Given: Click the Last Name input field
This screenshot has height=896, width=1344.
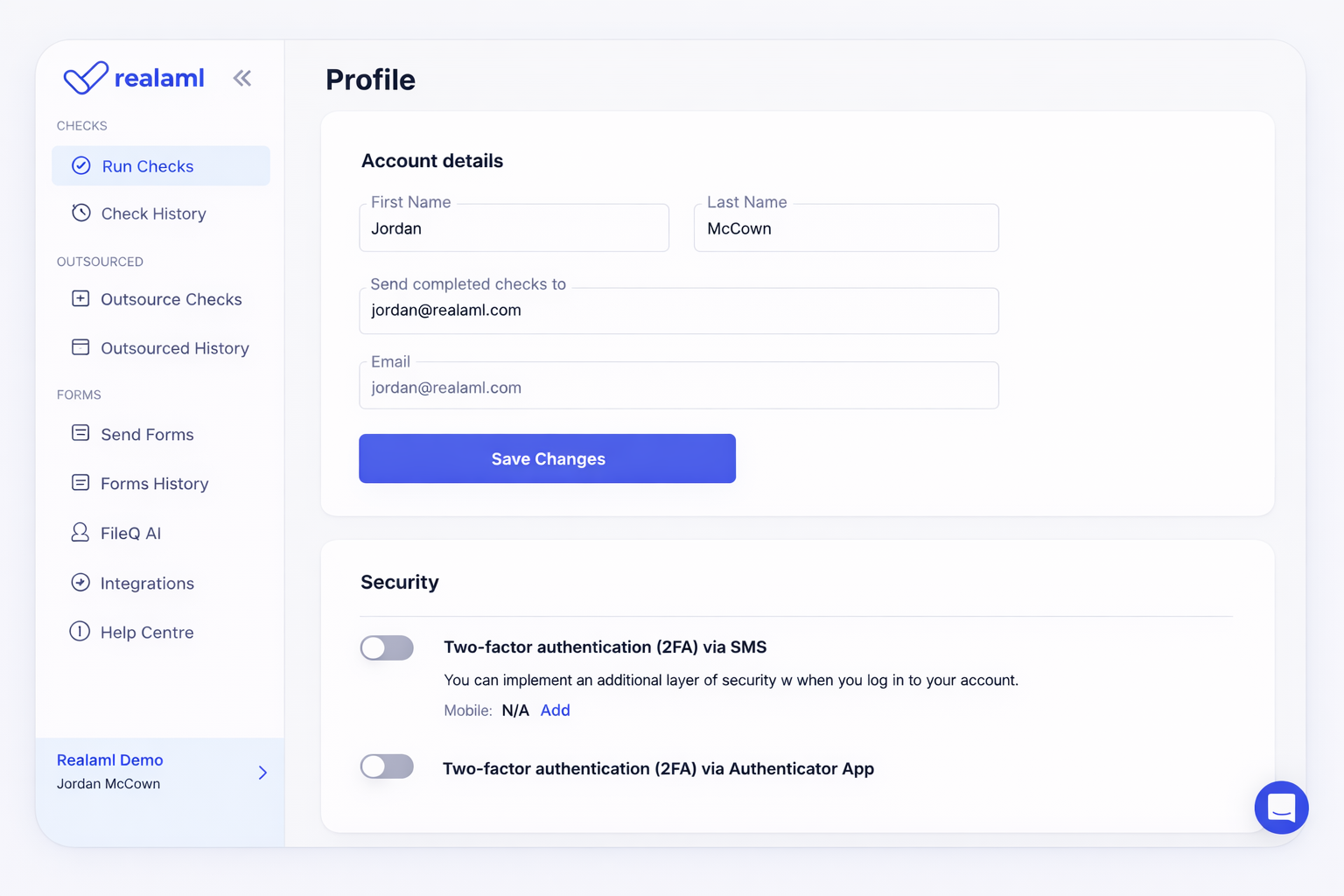Looking at the screenshot, I should coord(845,229).
